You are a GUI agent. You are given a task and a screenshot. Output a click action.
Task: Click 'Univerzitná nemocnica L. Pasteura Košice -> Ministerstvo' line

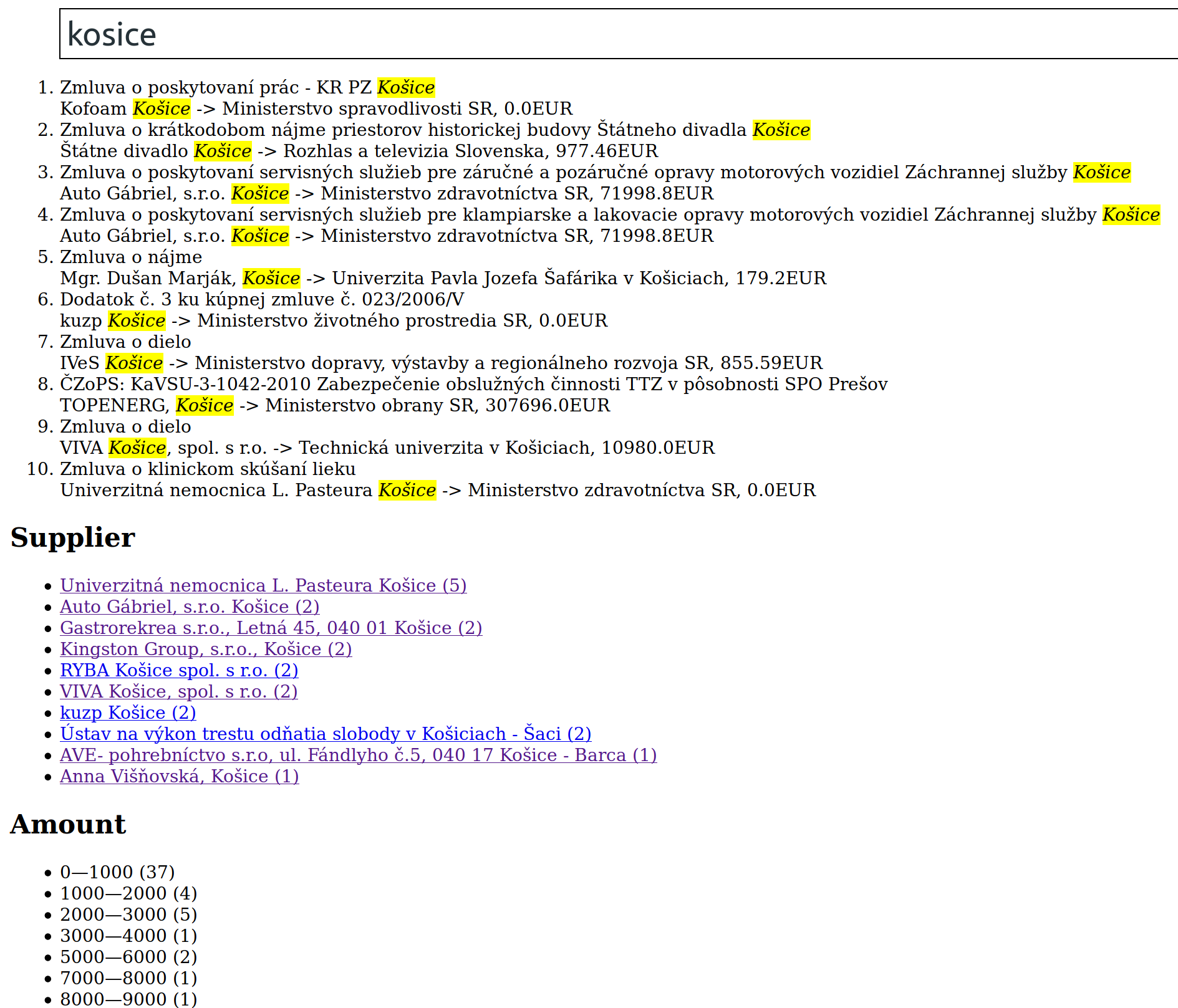pos(438,490)
